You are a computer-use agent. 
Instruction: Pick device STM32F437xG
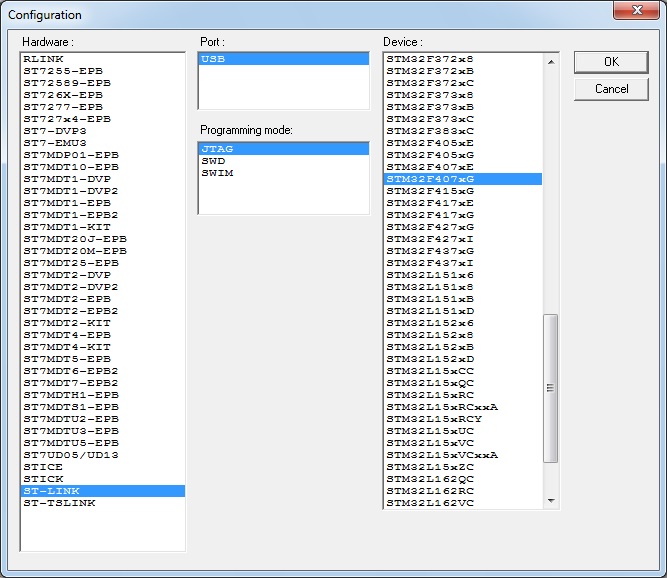click(463, 251)
